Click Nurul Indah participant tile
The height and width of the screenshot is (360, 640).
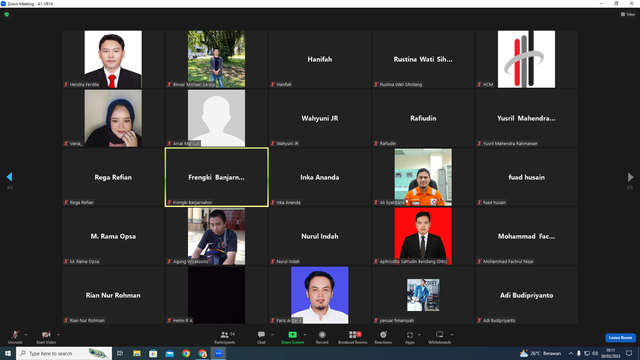(320, 236)
